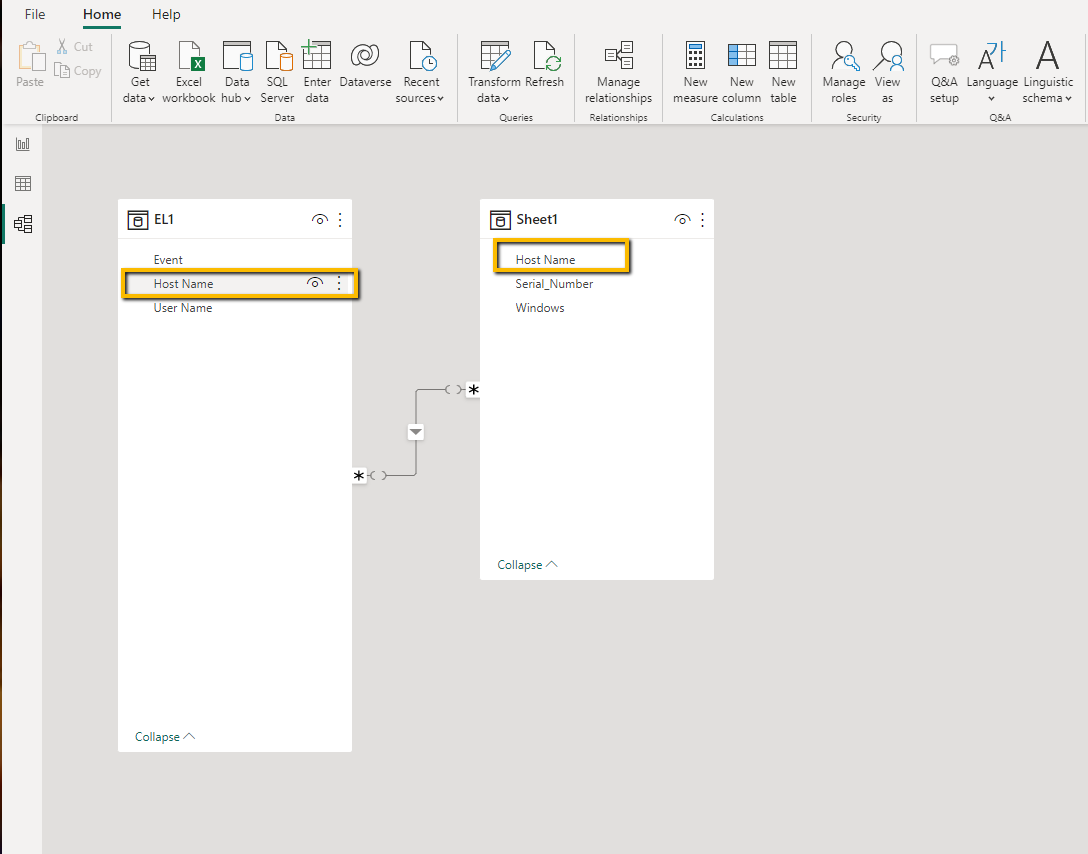Open the Dataverse connector
The width and height of the screenshot is (1088, 854).
coord(365,65)
